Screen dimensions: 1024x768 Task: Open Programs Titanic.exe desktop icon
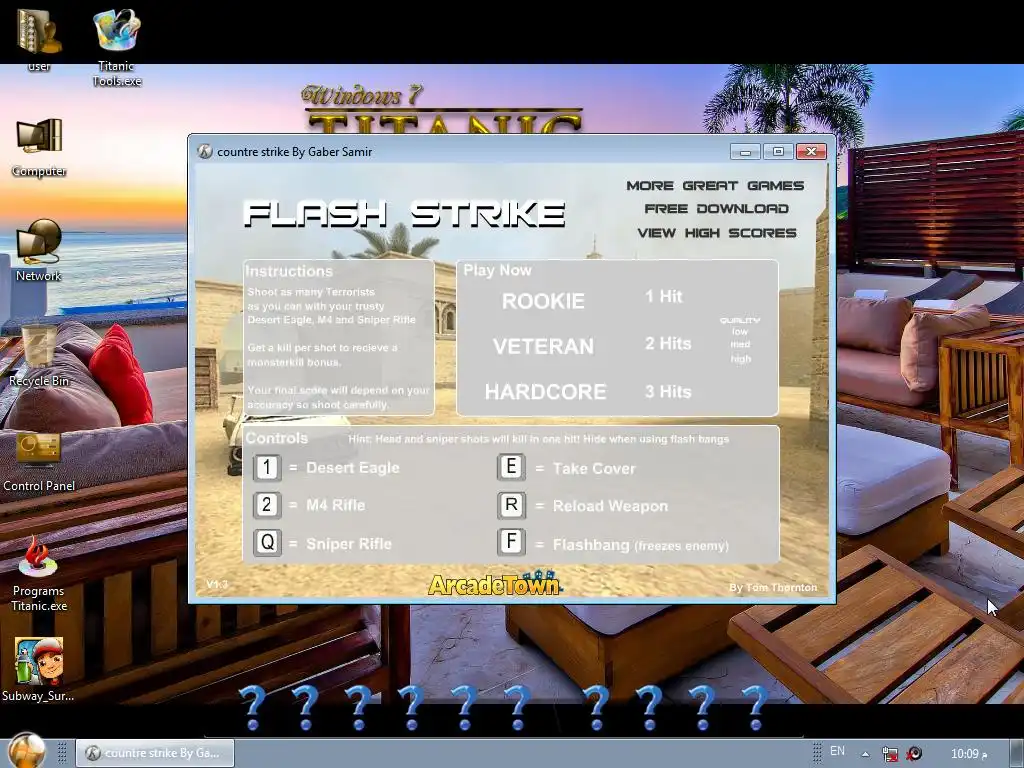coord(39,575)
